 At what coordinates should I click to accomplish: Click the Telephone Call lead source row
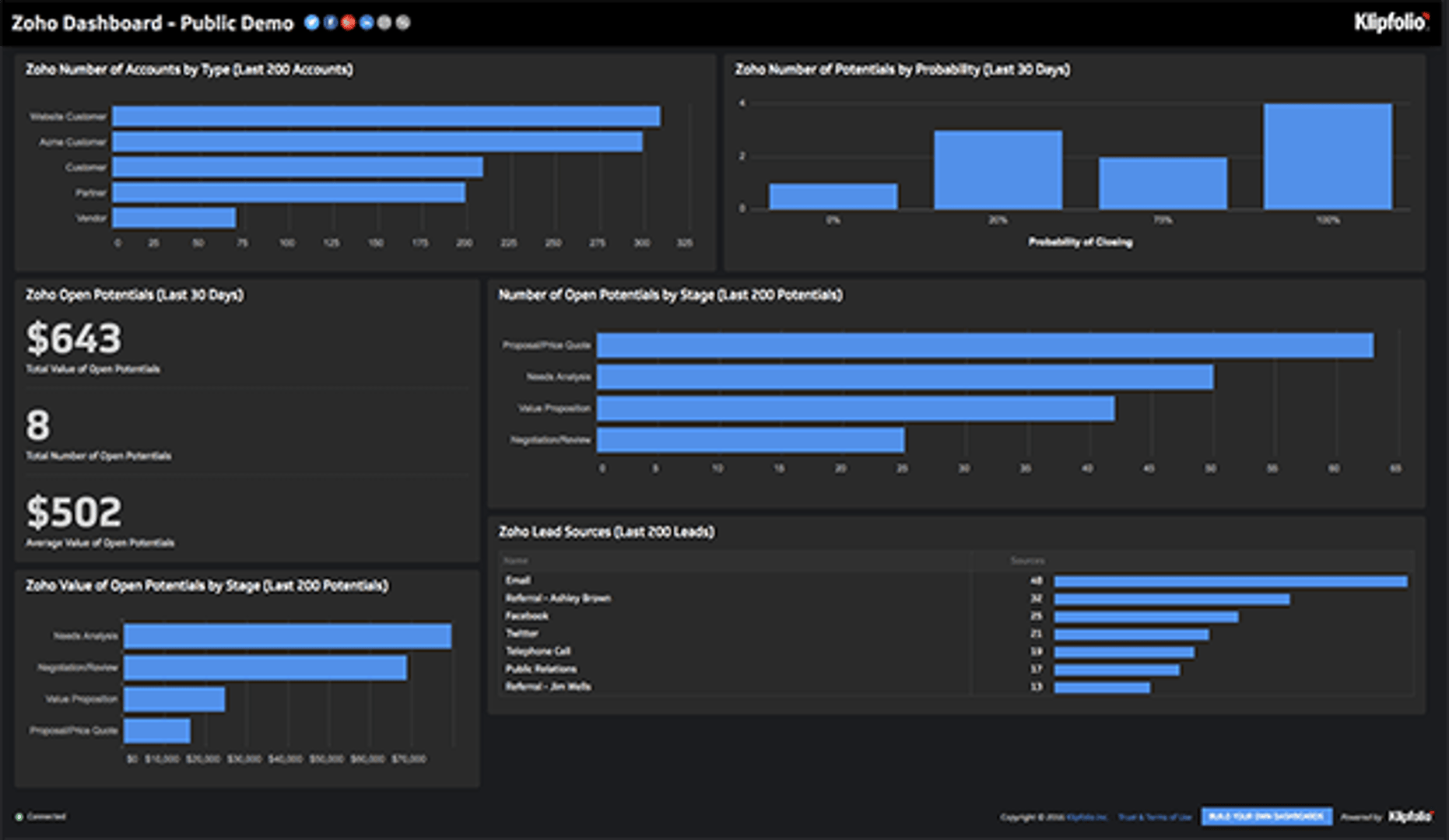tap(956, 651)
